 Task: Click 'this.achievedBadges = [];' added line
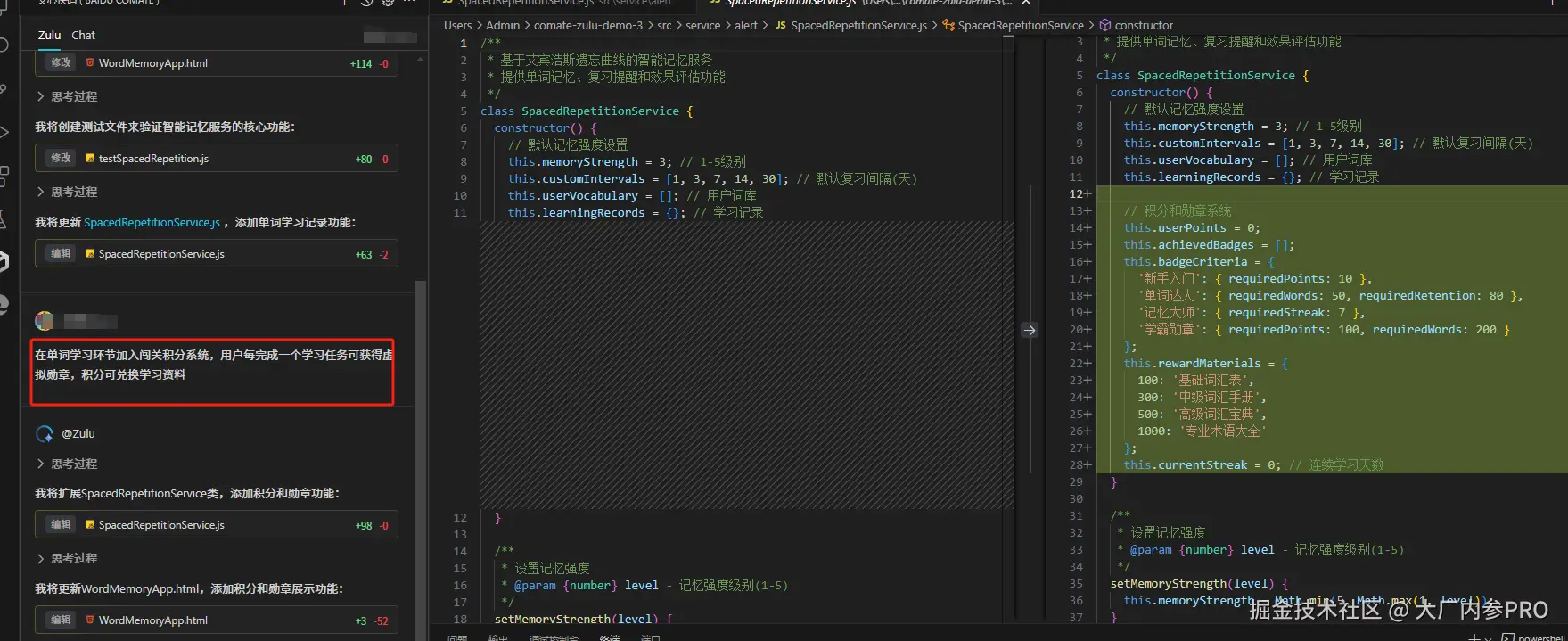point(1209,245)
